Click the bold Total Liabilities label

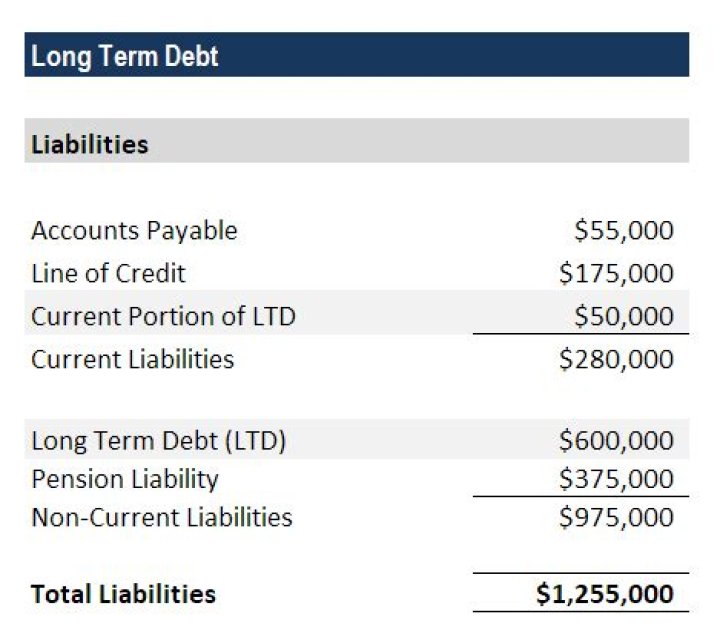123,594
